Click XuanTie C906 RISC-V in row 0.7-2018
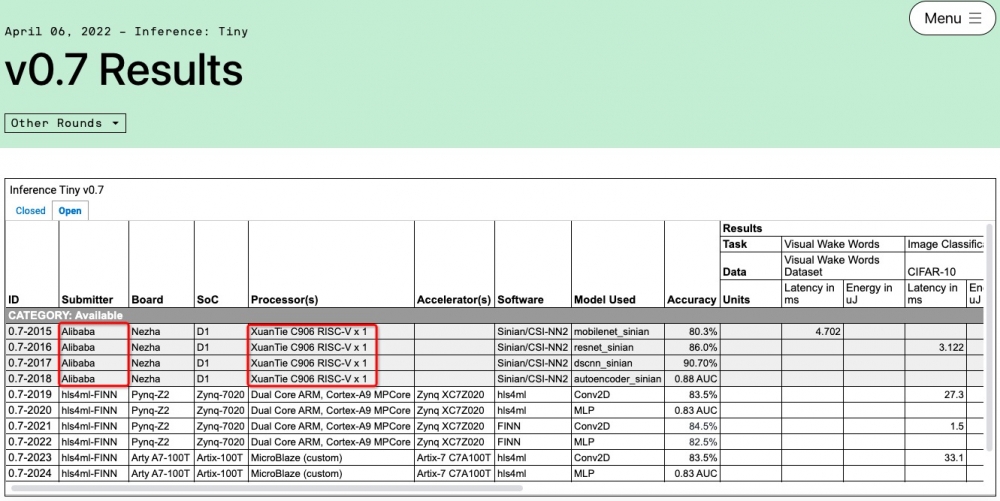This screenshot has width=1000, height=501. (309, 379)
